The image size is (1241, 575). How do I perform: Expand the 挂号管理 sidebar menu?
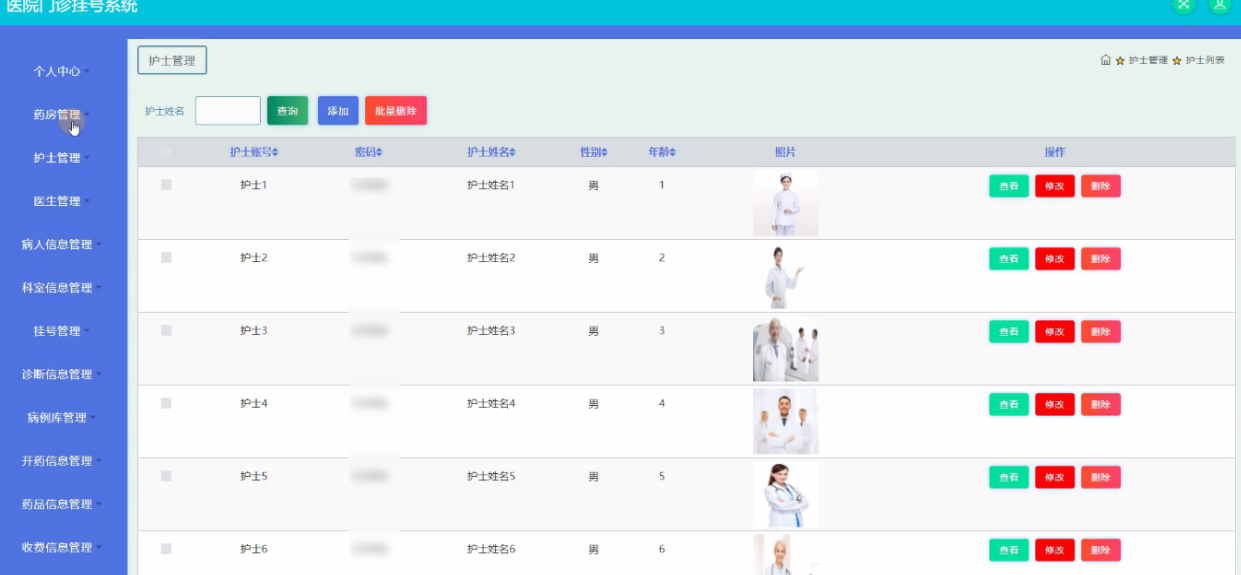(63, 331)
